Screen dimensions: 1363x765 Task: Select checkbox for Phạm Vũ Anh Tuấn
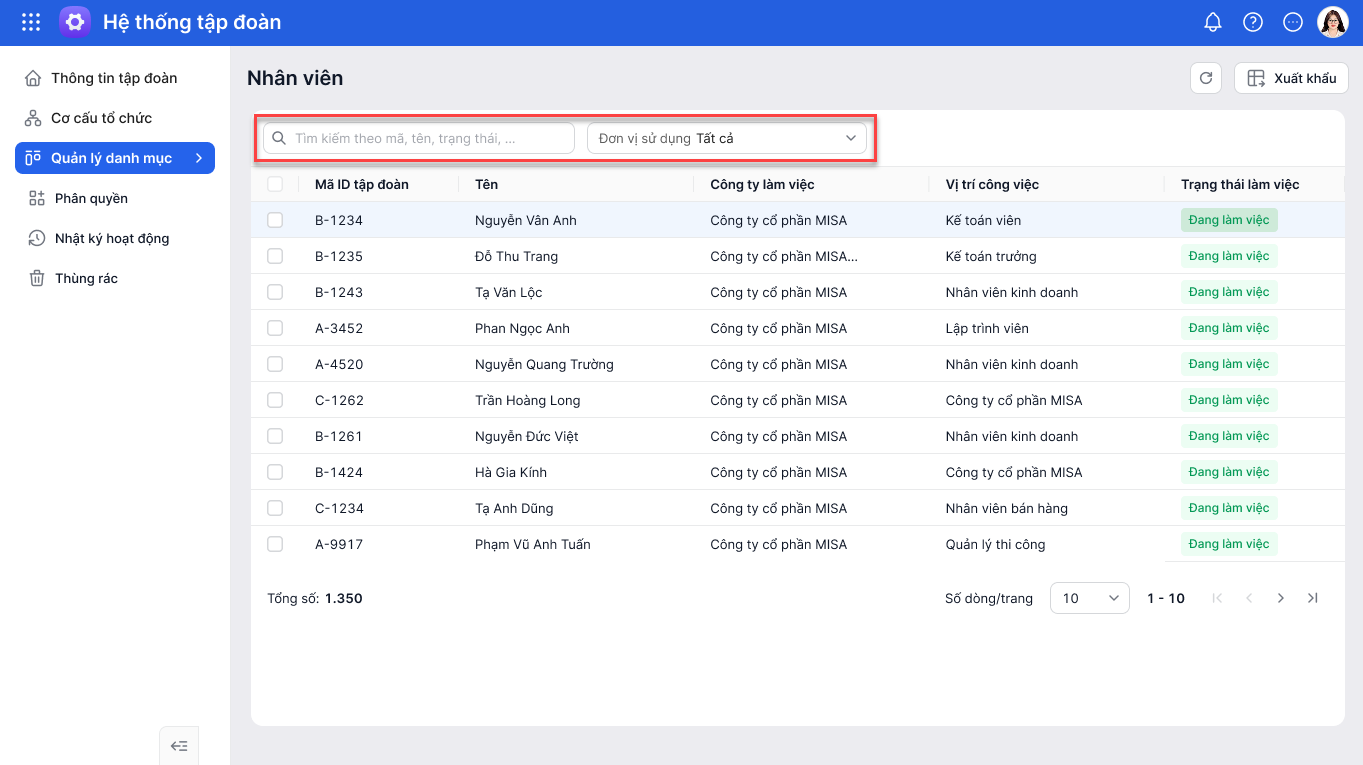(275, 544)
